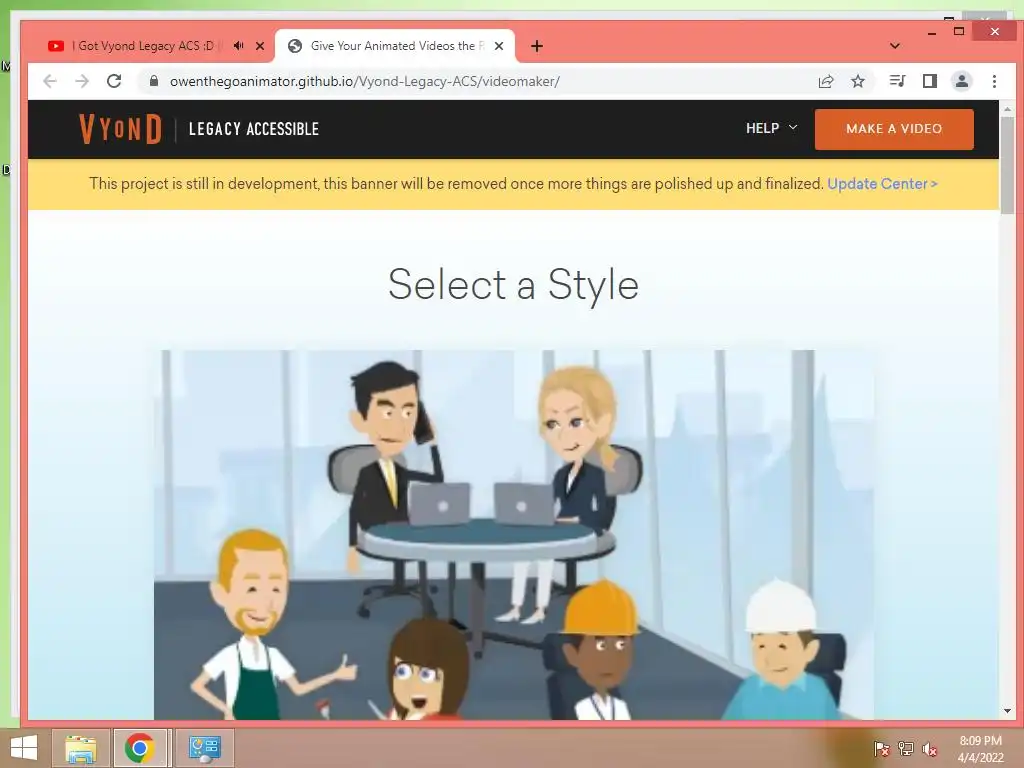Click the Chrome taskbar icon
This screenshot has height=768, width=1024.
tap(140, 748)
